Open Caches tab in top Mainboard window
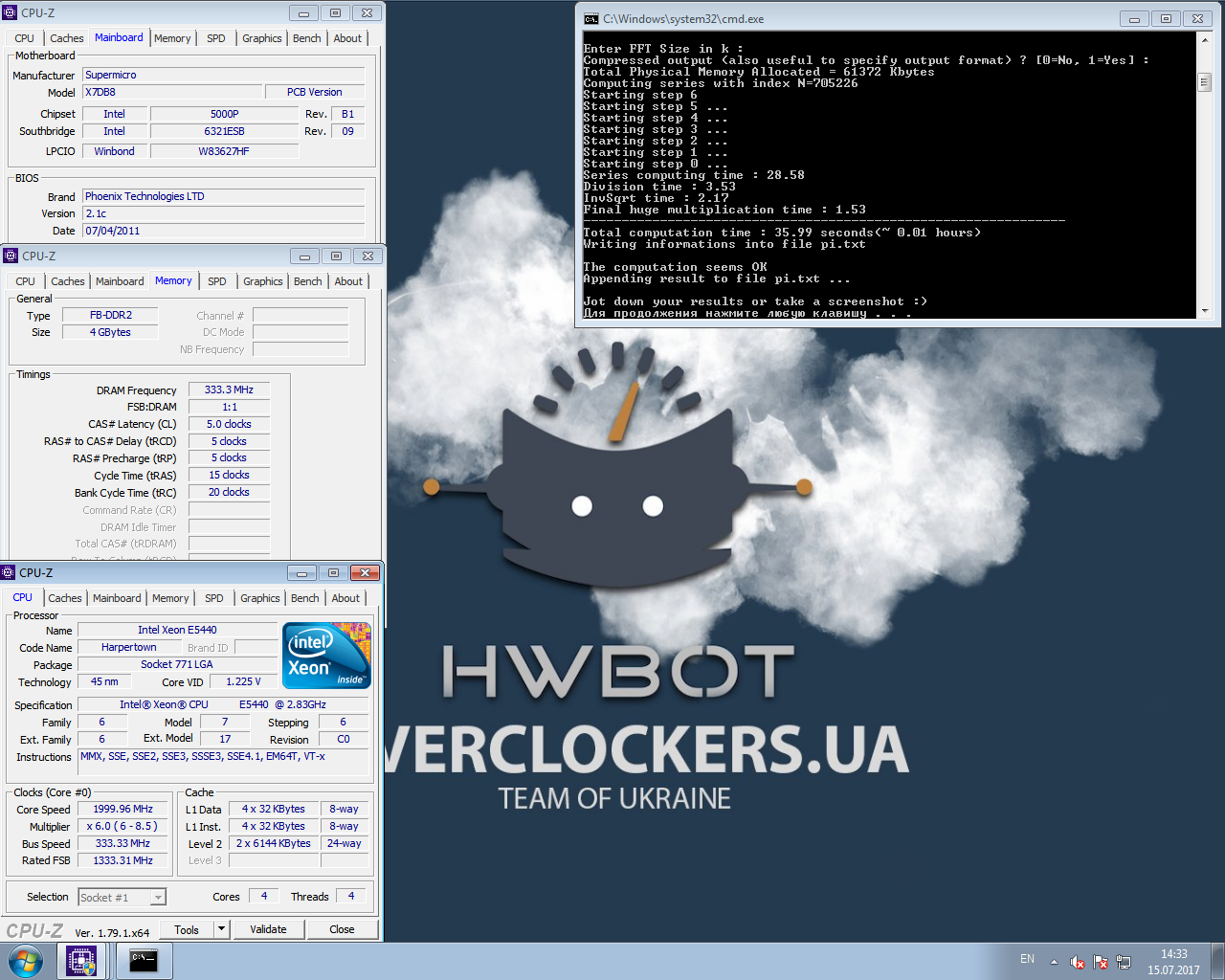 click(67, 38)
